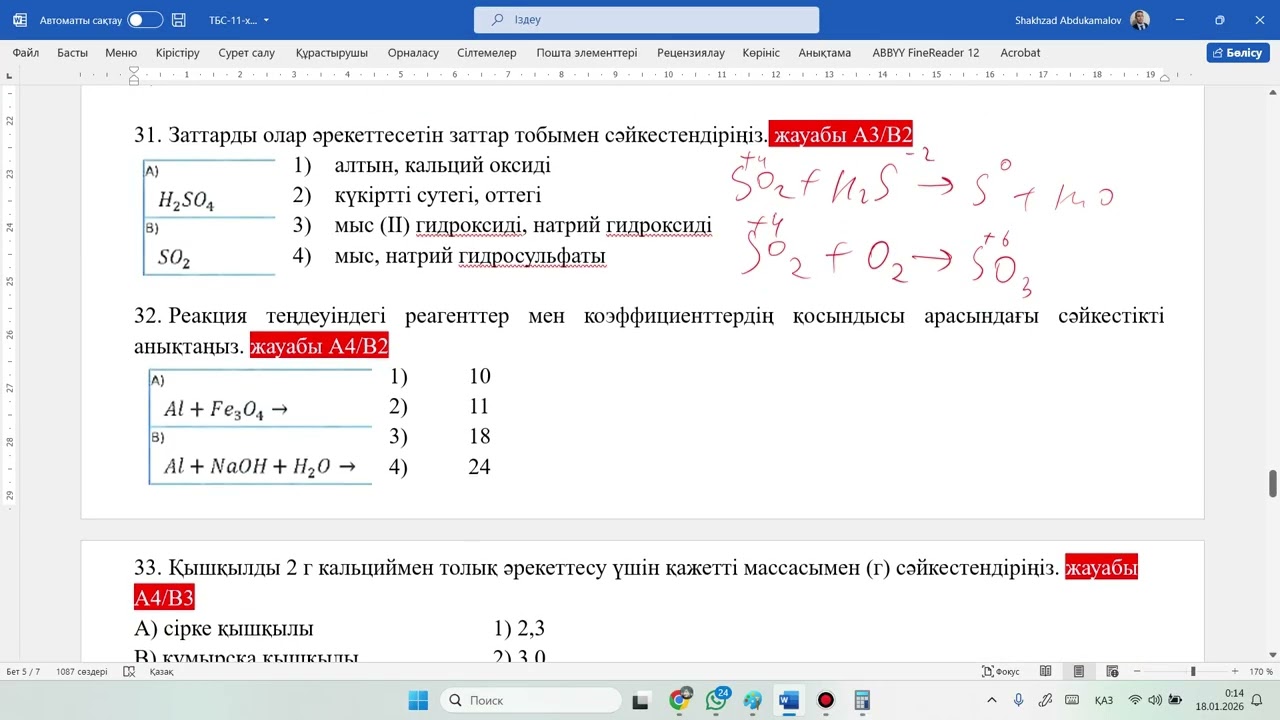Click the zoom in plus button
The width and height of the screenshot is (1280, 720).
pyautogui.click(x=1235, y=672)
